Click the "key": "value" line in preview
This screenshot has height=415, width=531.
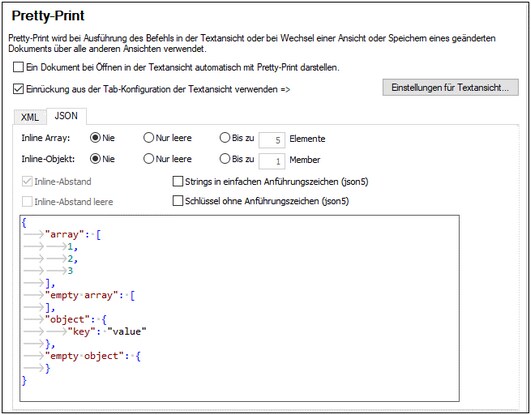pyautogui.click(x=107, y=331)
